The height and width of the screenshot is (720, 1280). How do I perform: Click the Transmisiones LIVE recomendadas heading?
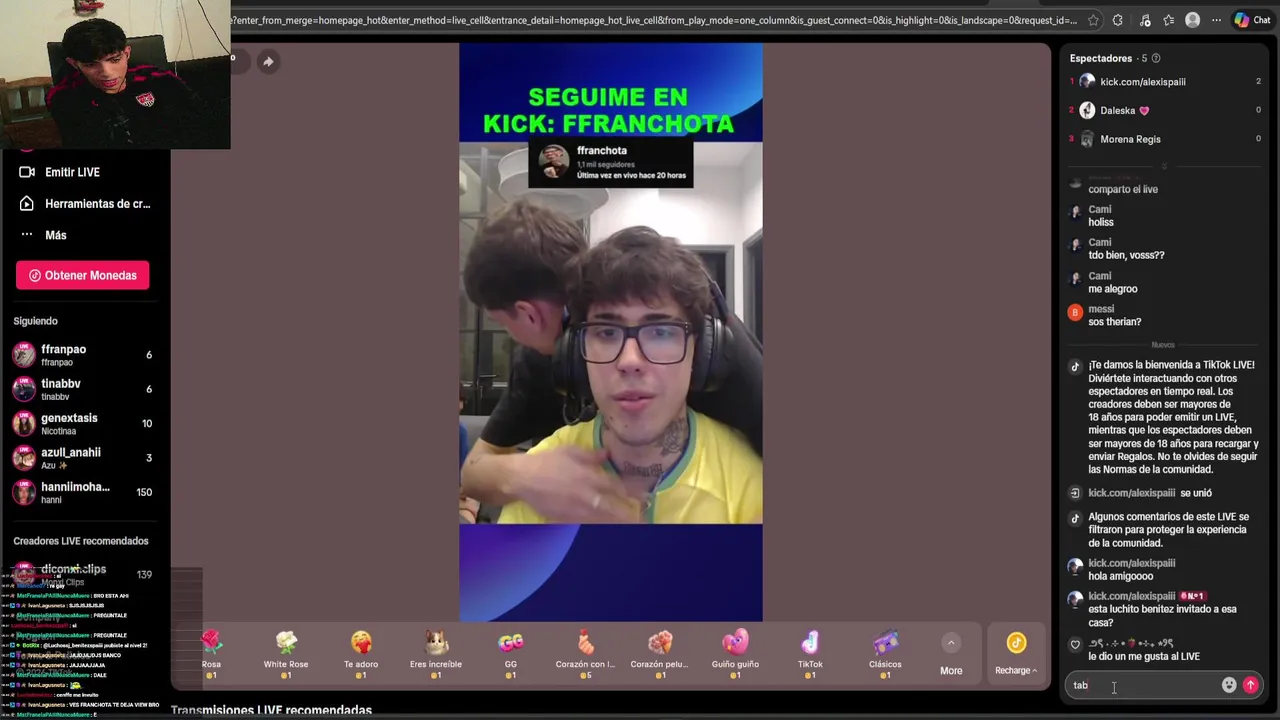[x=271, y=710]
